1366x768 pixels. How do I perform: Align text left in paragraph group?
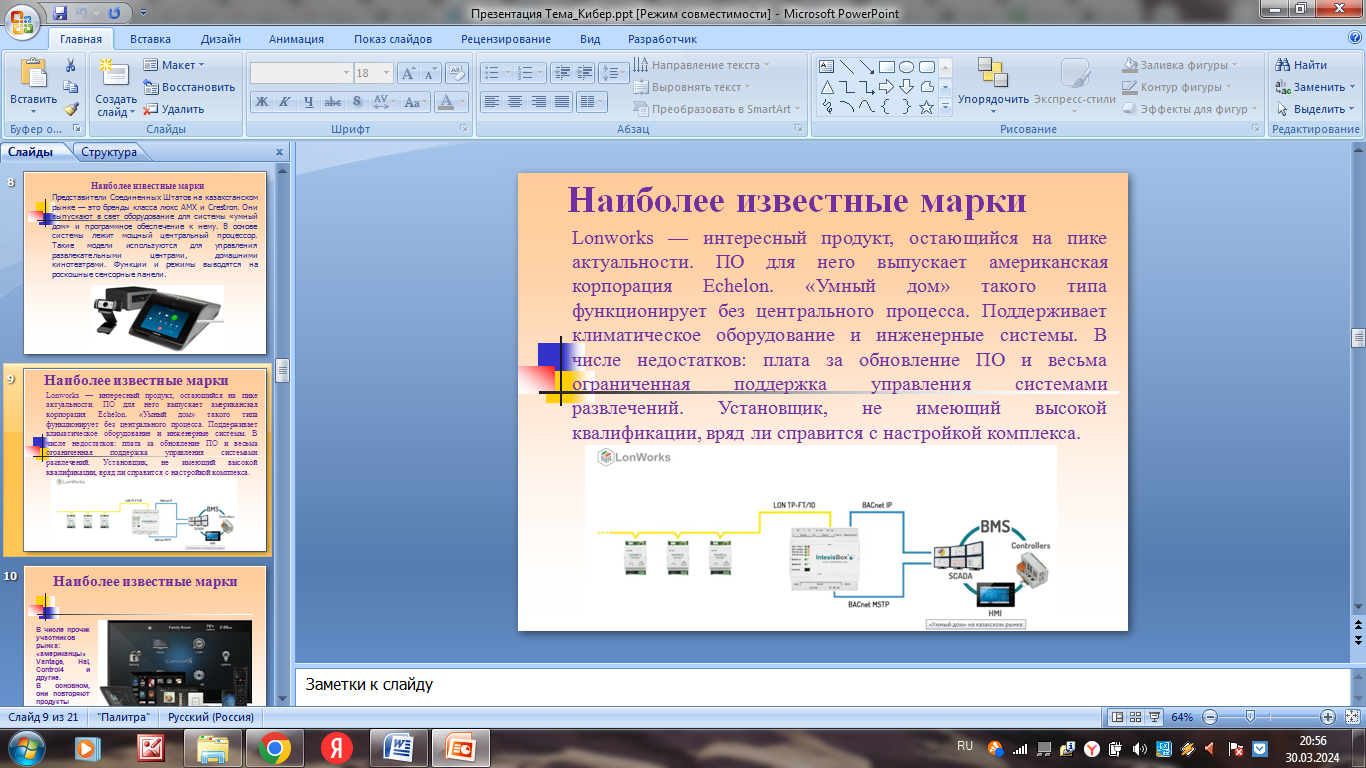click(490, 101)
